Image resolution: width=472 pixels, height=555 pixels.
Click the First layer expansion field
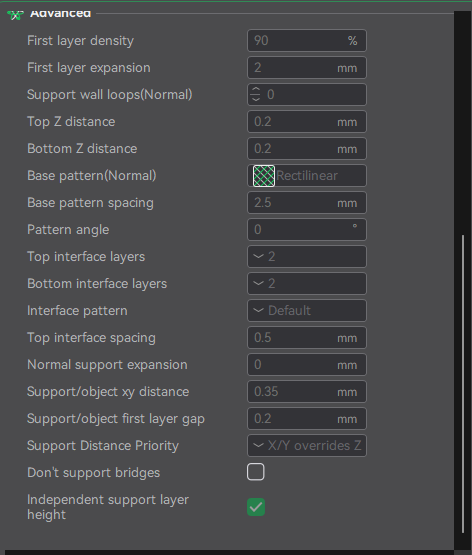[307, 68]
